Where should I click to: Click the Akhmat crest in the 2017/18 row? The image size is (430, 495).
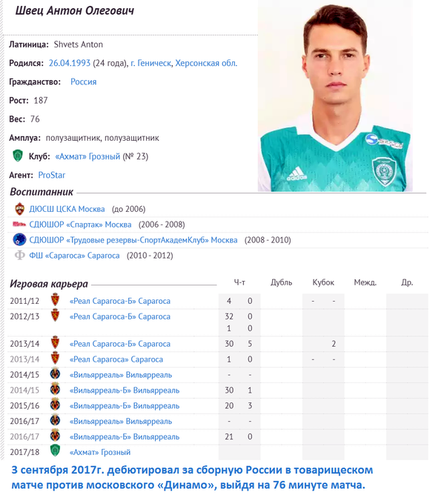55,451
